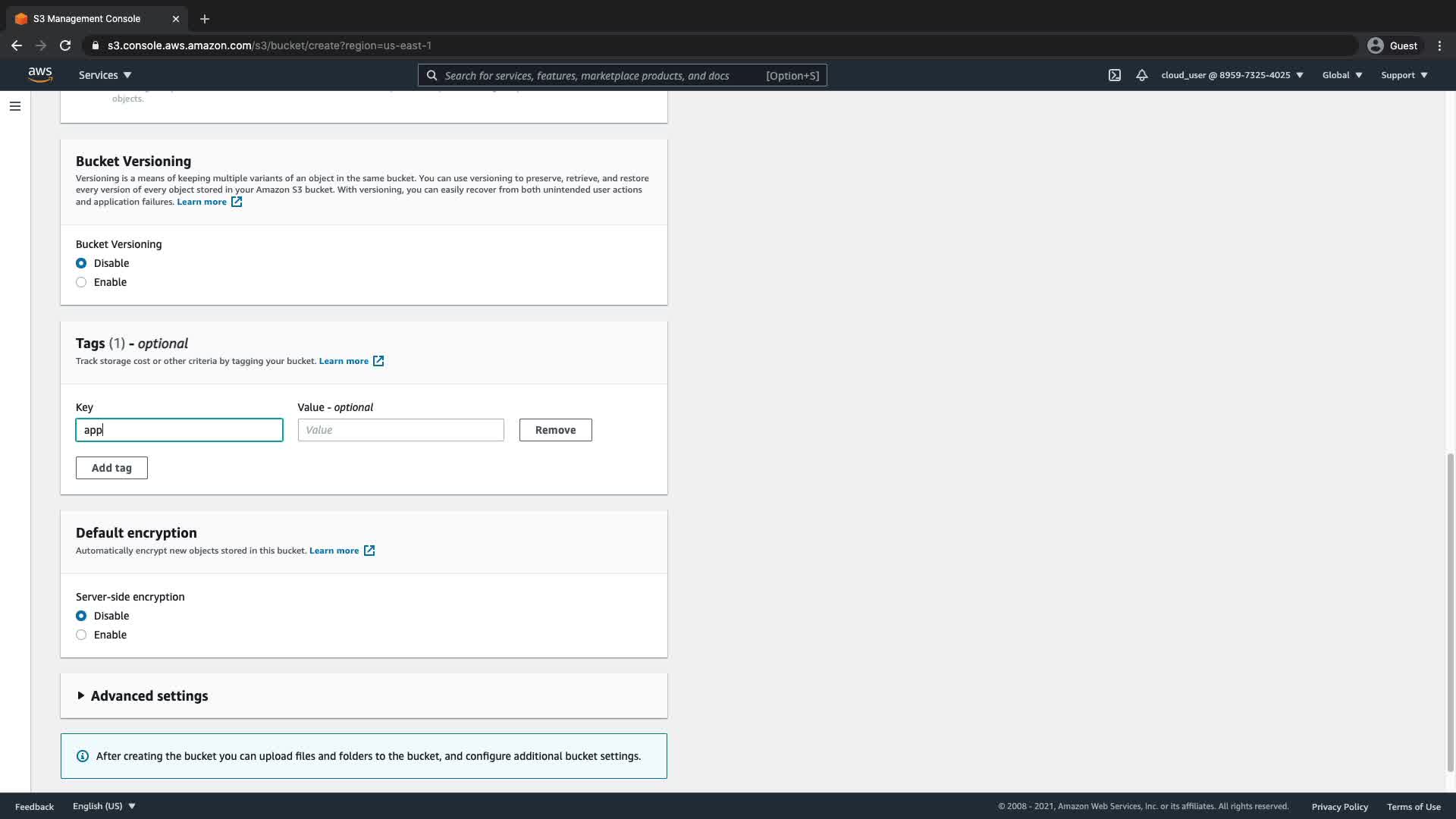Enable Server-side encryption radio option
The width and height of the screenshot is (1456, 819).
pos(81,635)
